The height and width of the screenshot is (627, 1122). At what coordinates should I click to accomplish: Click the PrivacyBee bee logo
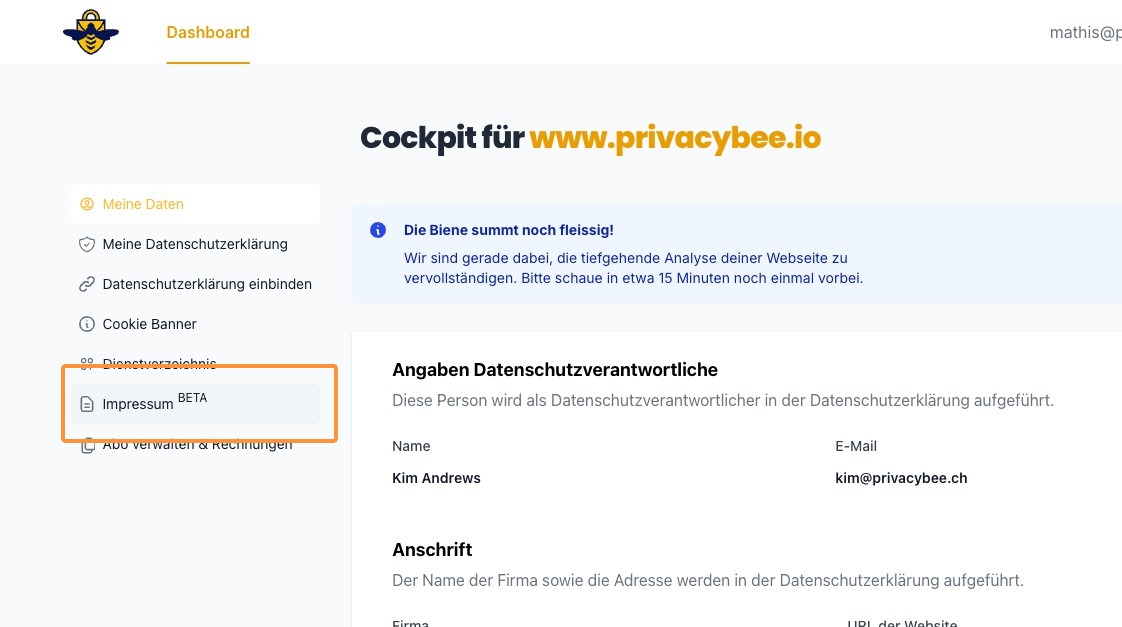[91, 32]
